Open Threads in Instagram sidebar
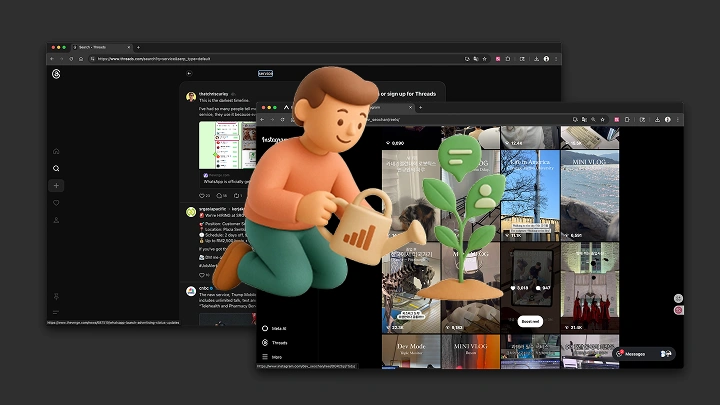Viewport: 720px width, 405px height. pyautogui.click(x=275, y=343)
